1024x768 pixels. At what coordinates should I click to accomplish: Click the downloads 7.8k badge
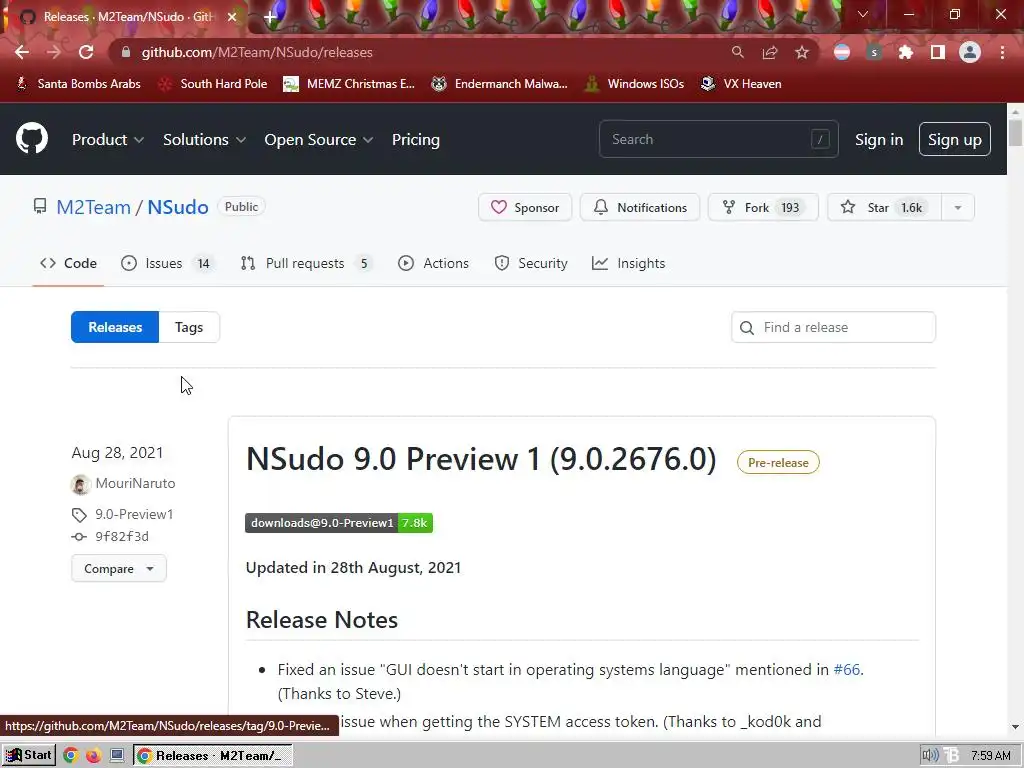point(339,523)
